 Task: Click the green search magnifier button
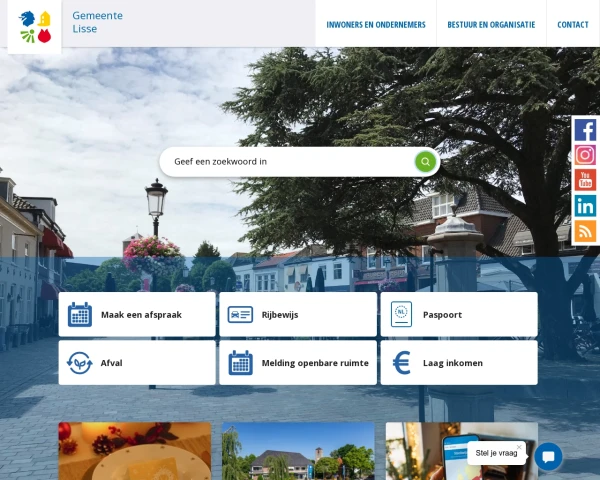[425, 162]
